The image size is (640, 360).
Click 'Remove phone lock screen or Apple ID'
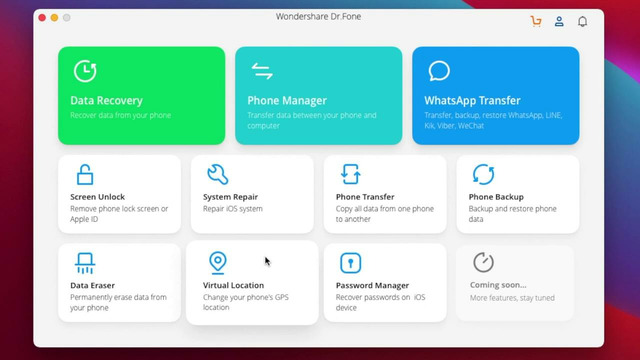(x=119, y=214)
